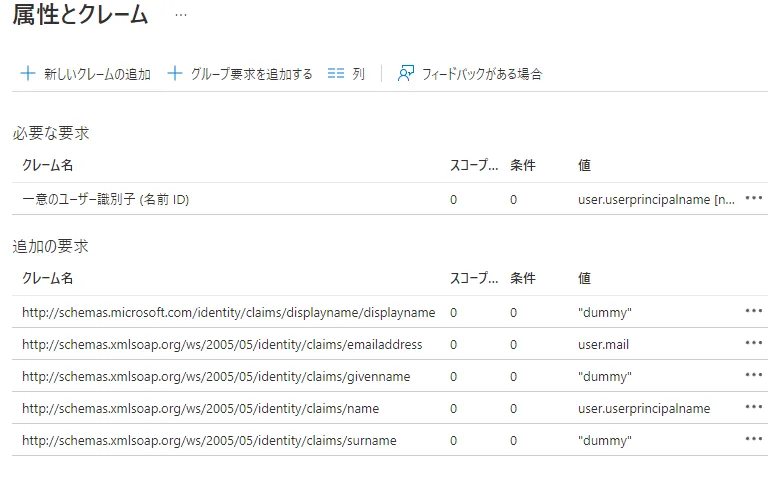The width and height of the screenshot is (768, 497).
Task: Click the フィードバックがある場合 feedback icon
Action: click(x=406, y=74)
